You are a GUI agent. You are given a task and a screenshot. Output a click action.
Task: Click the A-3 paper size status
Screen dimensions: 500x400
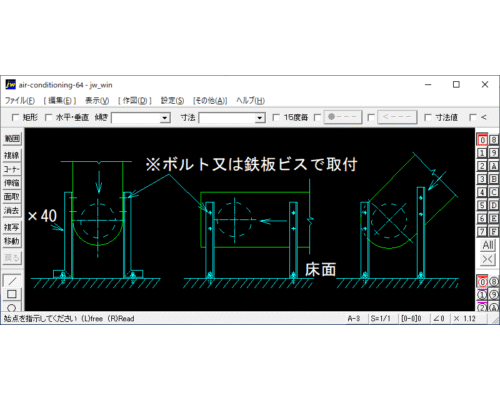354,319
